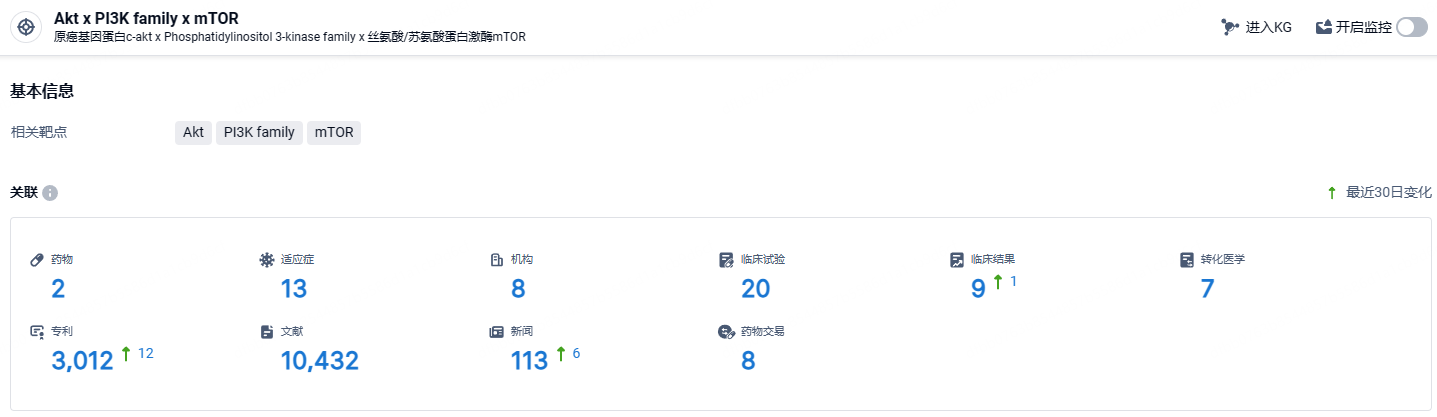The image size is (1437, 417).
Task: Open the 20 clinical trials count
Action: [756, 289]
